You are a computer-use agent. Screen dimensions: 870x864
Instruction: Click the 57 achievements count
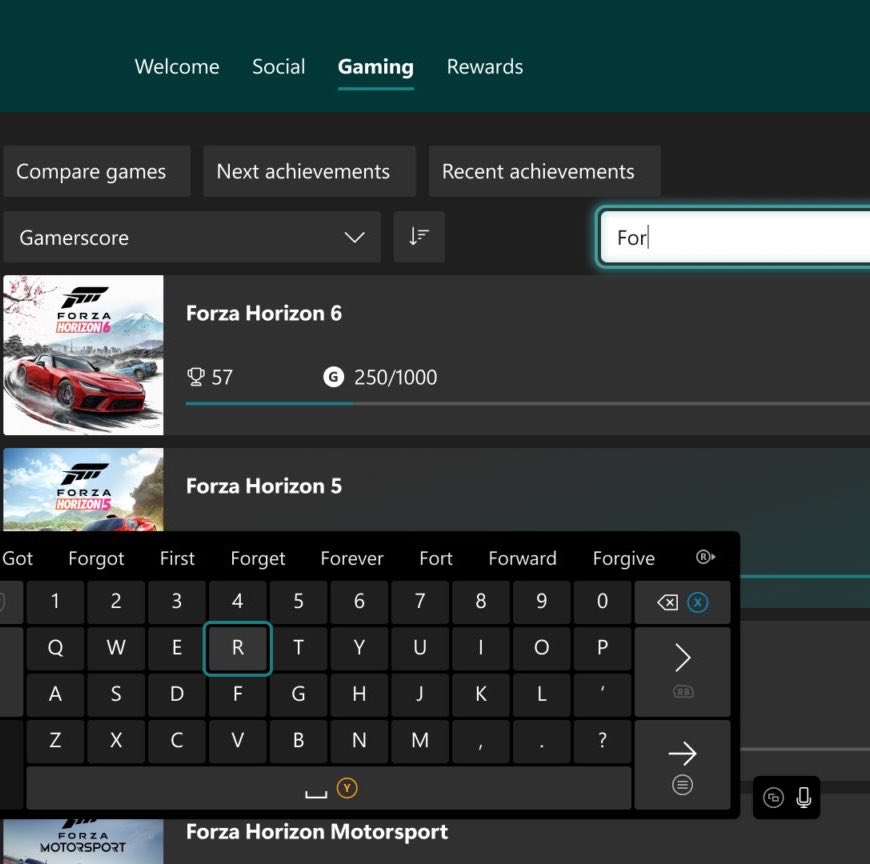[x=221, y=377]
